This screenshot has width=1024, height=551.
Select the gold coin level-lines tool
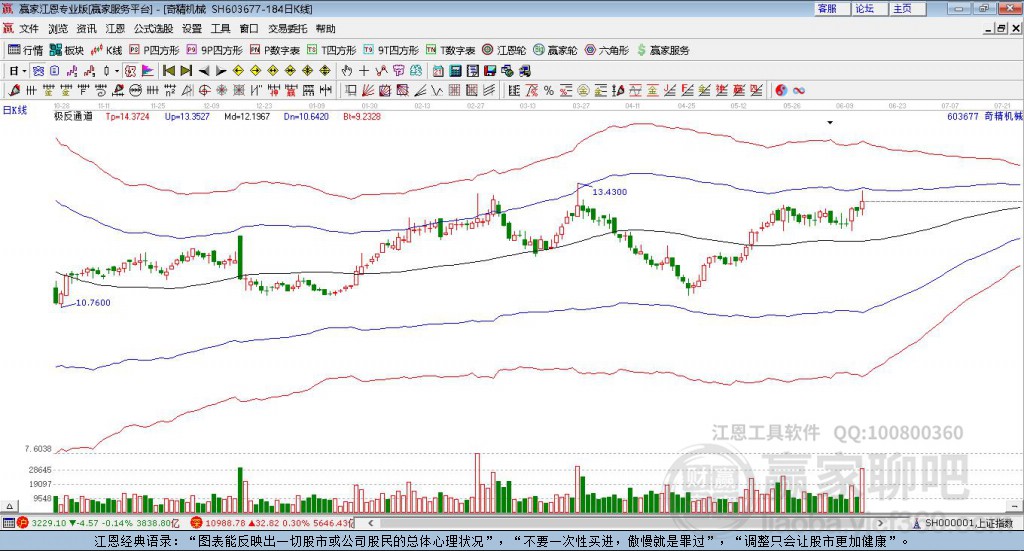point(583,91)
